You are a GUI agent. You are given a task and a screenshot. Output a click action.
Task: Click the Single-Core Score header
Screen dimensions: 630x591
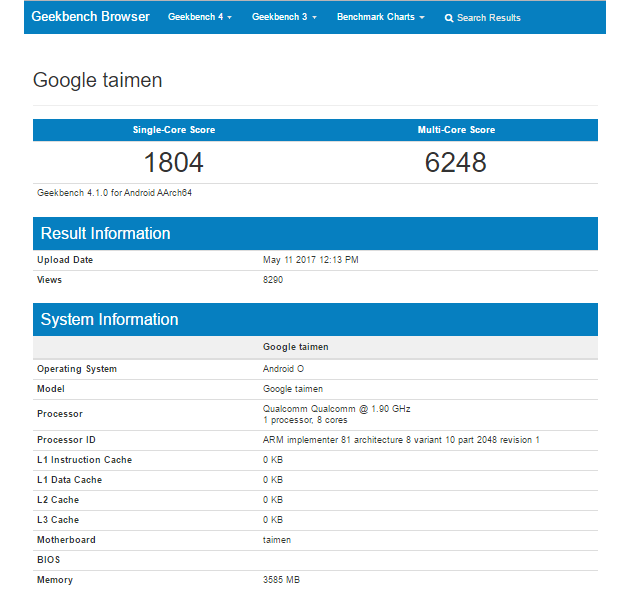(x=174, y=130)
